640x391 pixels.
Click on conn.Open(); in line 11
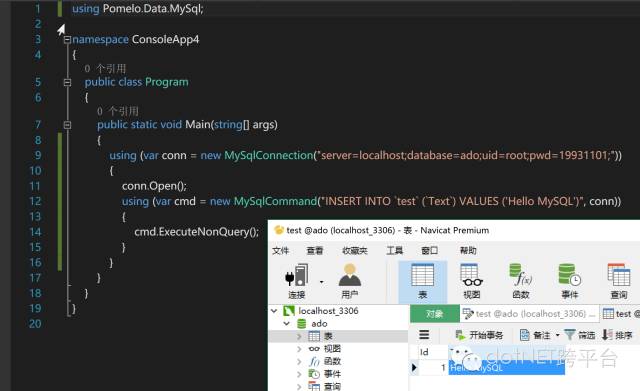pos(154,186)
